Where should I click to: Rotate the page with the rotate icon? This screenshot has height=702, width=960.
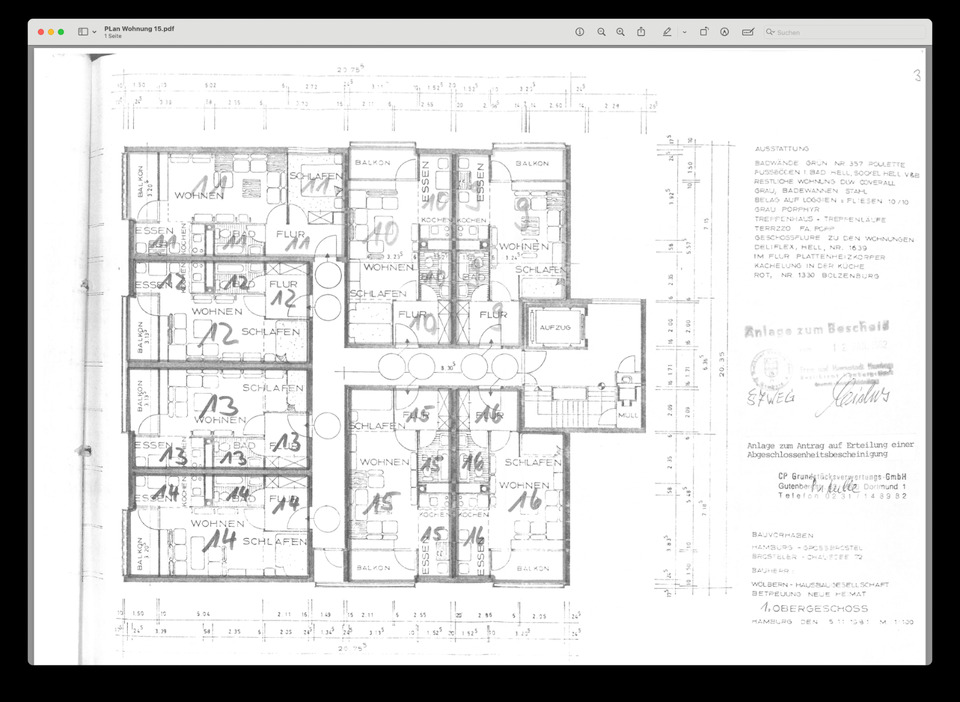click(704, 32)
